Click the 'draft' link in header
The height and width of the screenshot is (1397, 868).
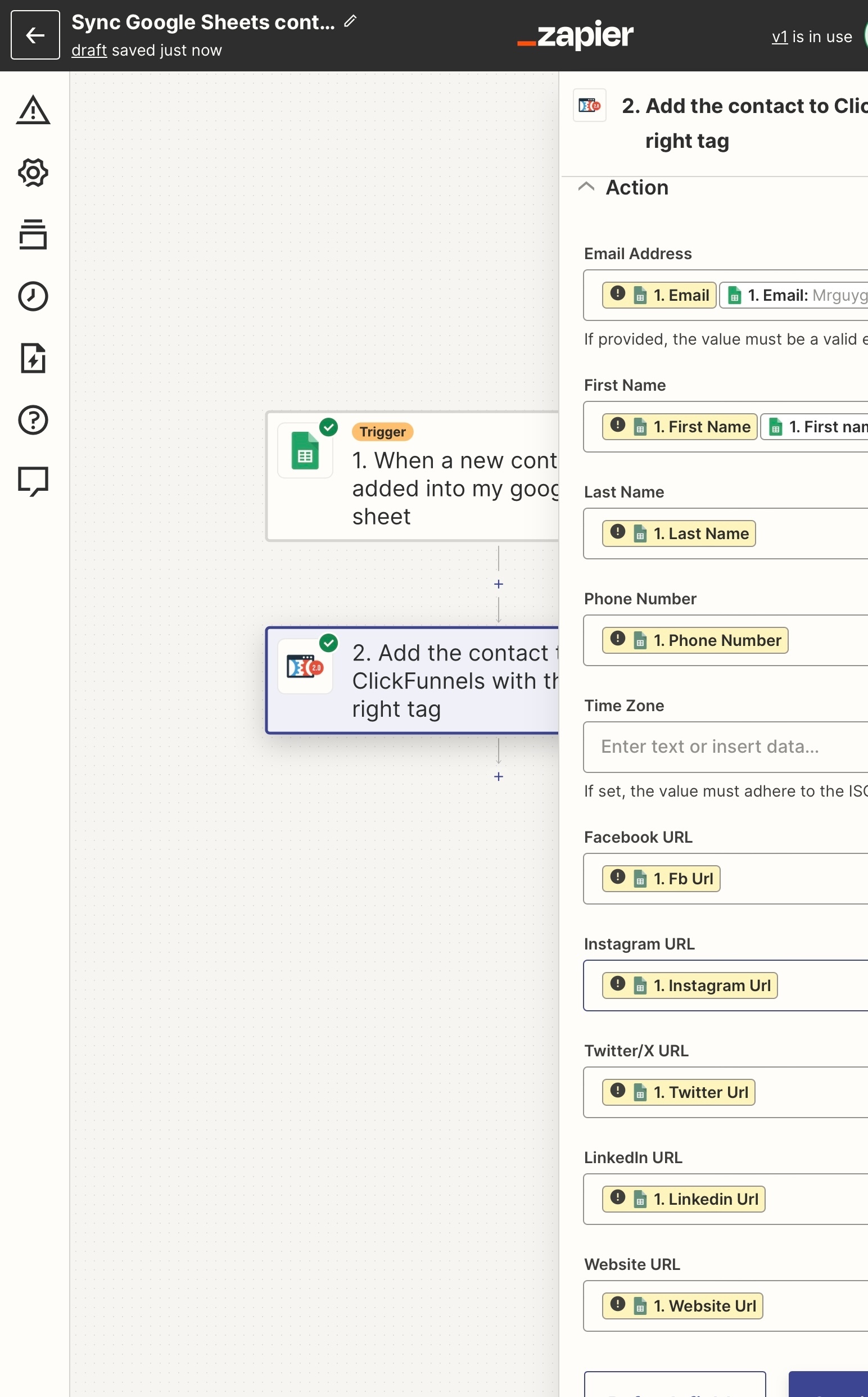(x=89, y=51)
